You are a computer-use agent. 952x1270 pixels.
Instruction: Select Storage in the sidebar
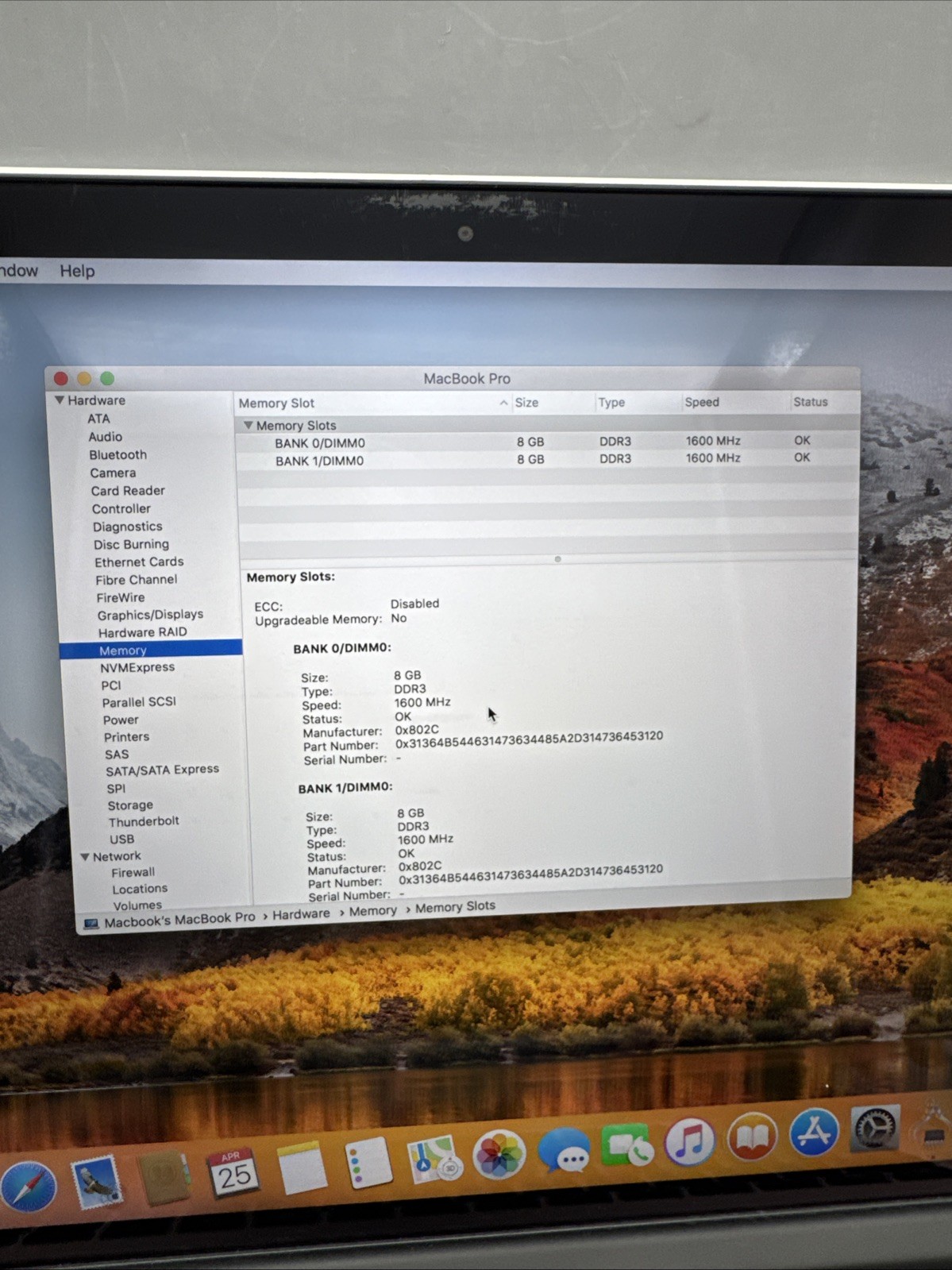[130, 805]
